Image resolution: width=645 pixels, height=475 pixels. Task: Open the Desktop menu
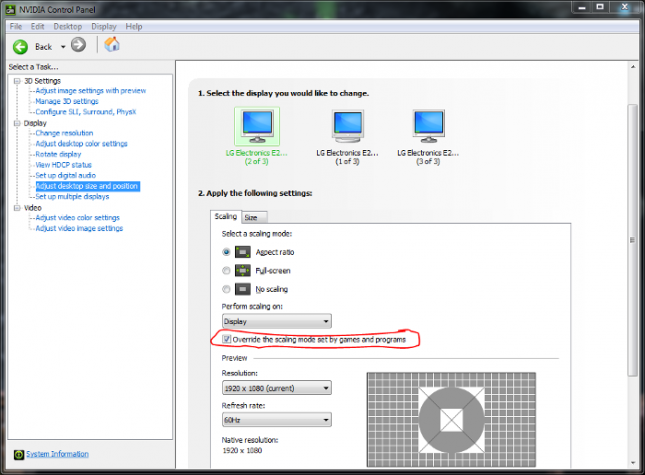68,26
